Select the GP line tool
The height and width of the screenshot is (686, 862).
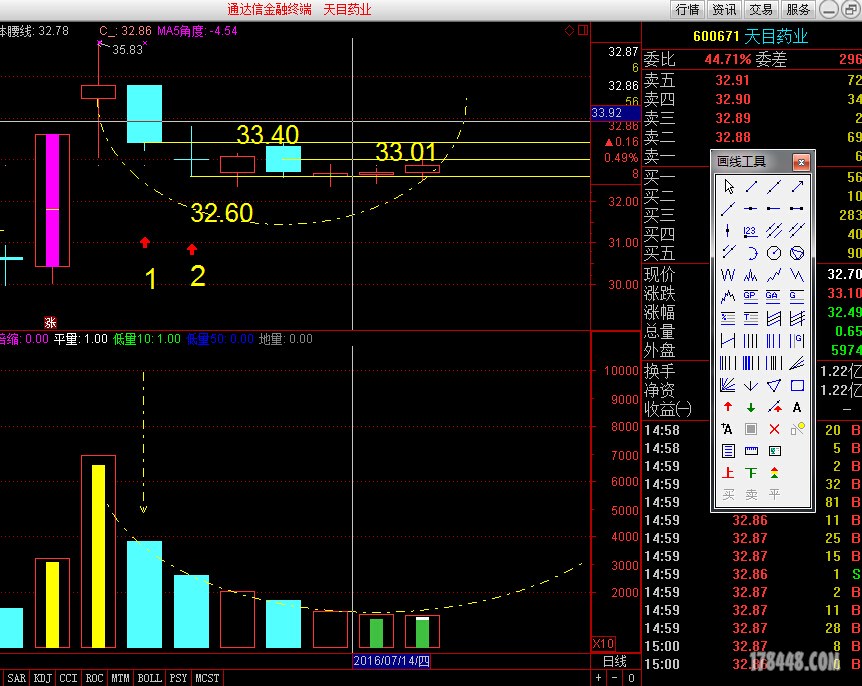pos(751,297)
